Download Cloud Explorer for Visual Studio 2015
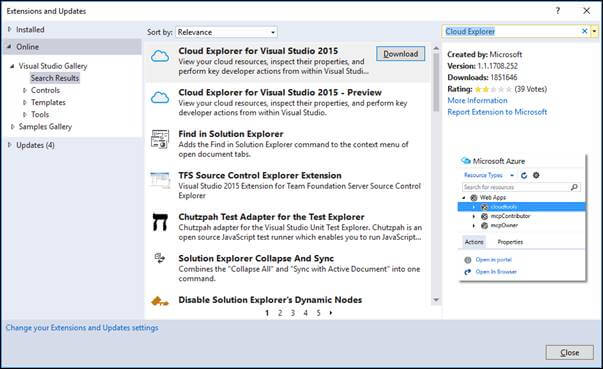Image resolution: width=603 pixels, height=369 pixels. click(x=400, y=54)
